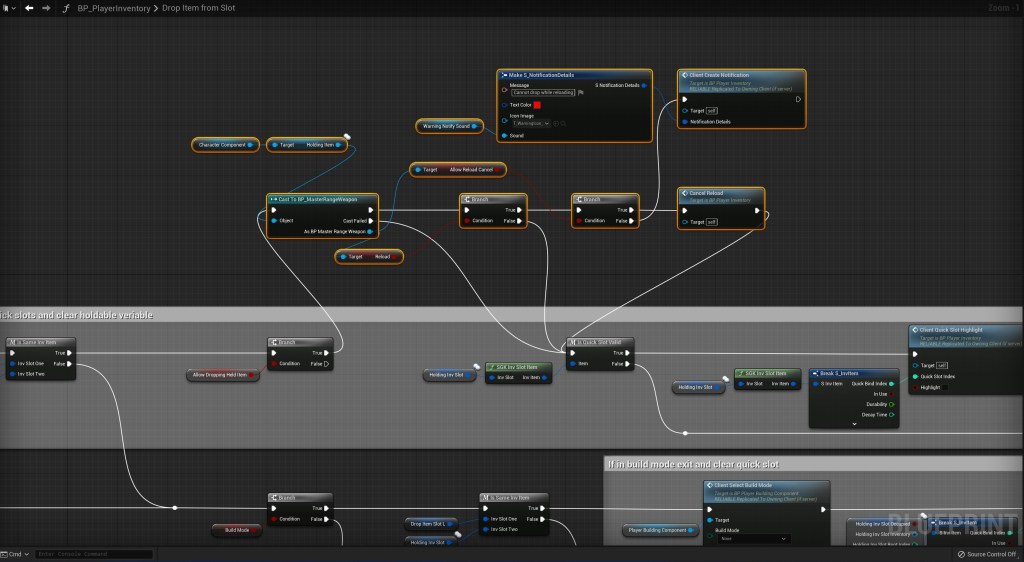Image resolution: width=1024 pixels, height=562 pixels.
Task: Click the flag icon beside the Message field
Action: (x=581, y=92)
